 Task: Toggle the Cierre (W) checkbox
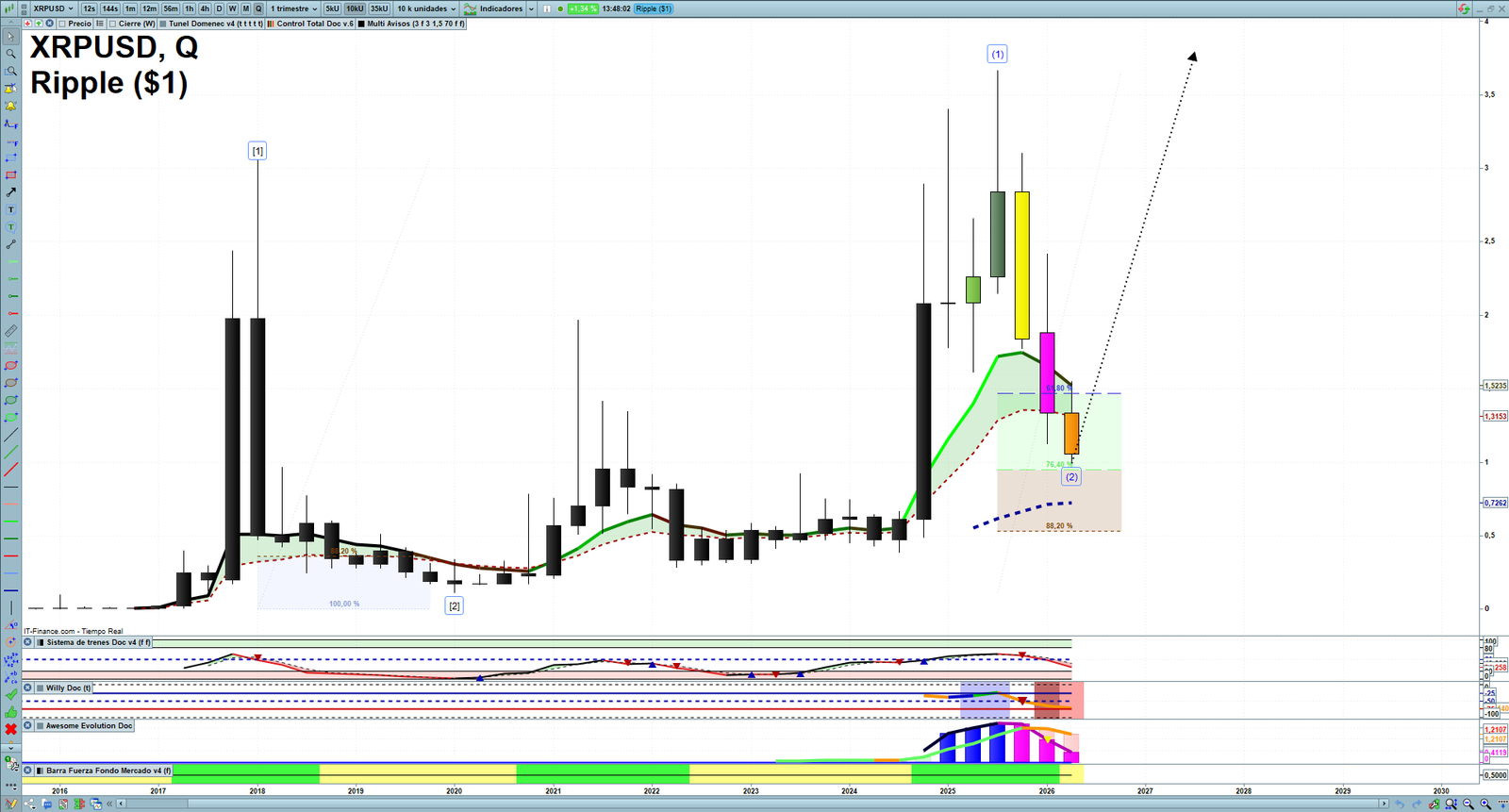tap(112, 24)
